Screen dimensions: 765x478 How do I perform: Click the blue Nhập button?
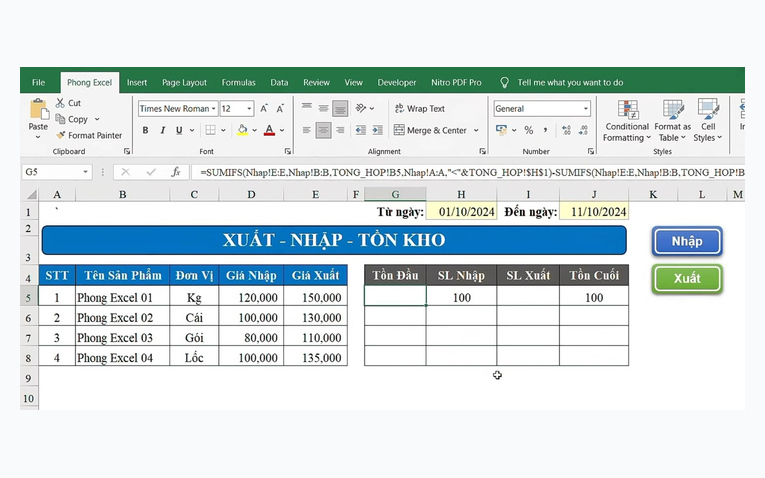click(687, 241)
